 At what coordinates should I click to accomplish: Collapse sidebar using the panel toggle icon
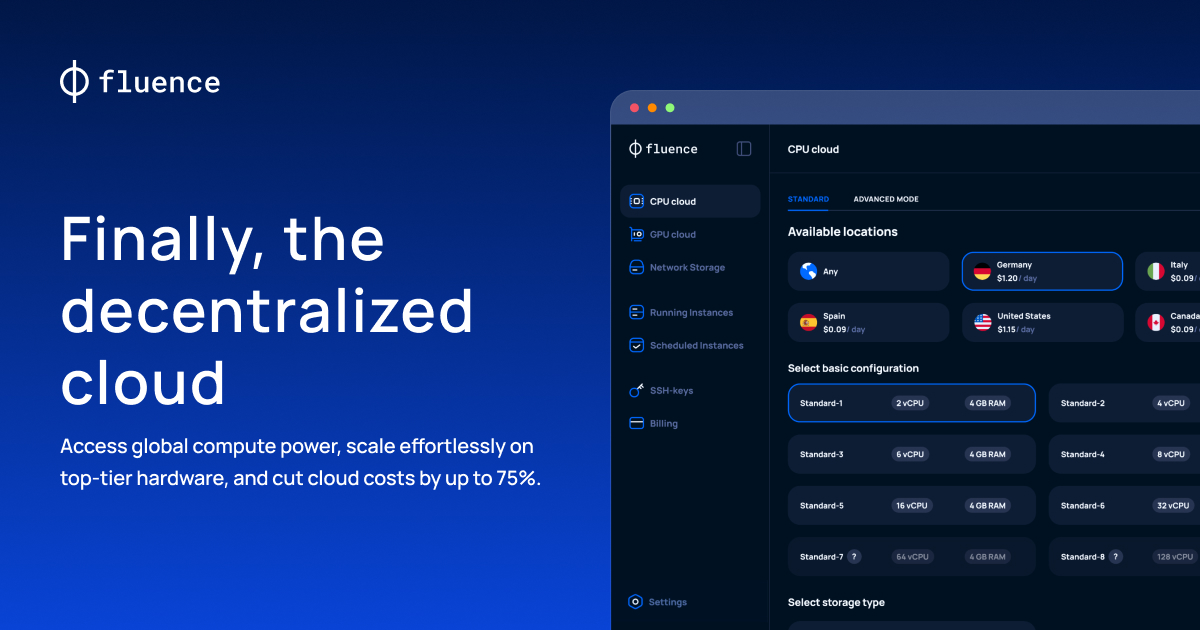[744, 149]
